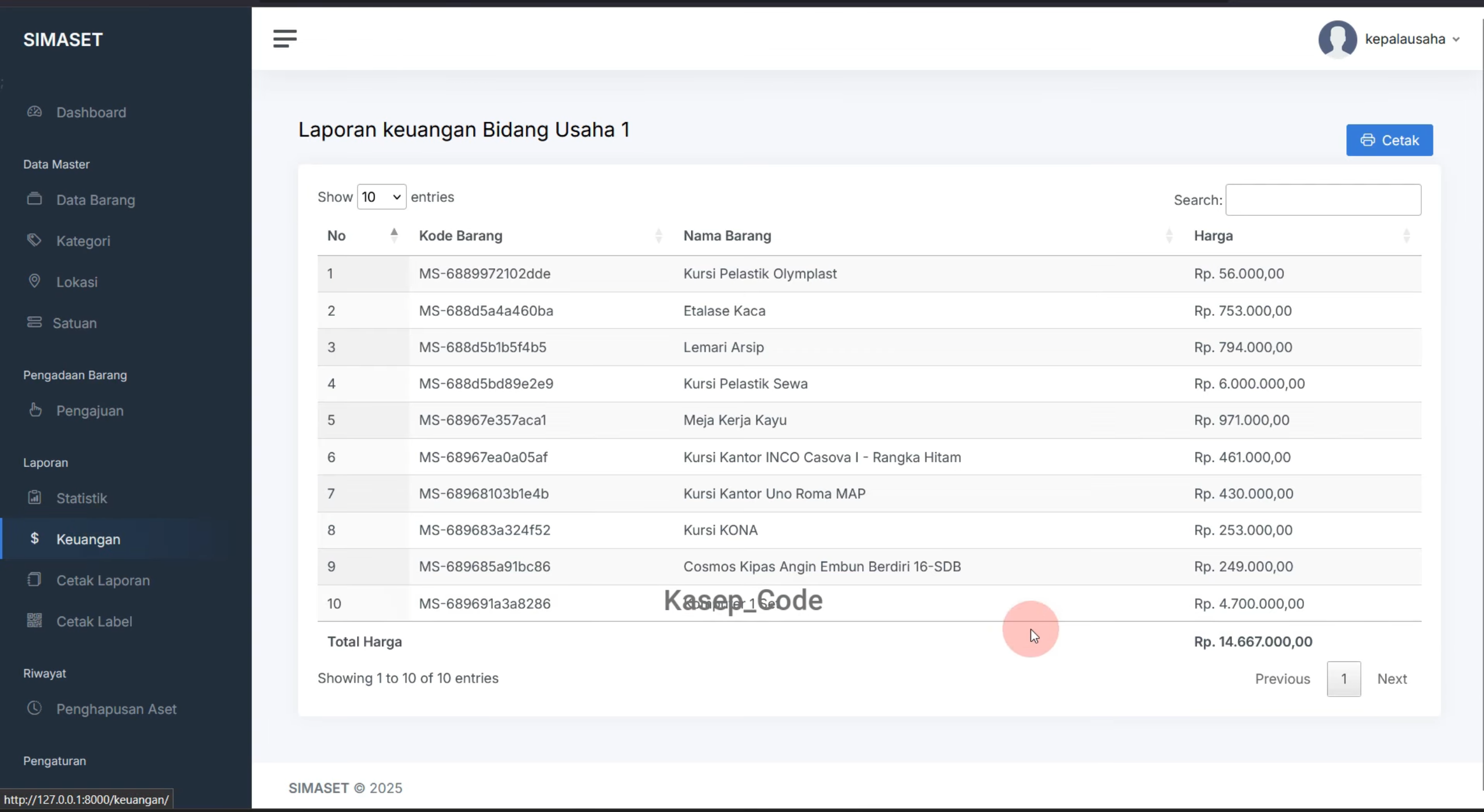Open the Show entries count dropdown
The width and height of the screenshot is (1484, 812).
tap(381, 197)
